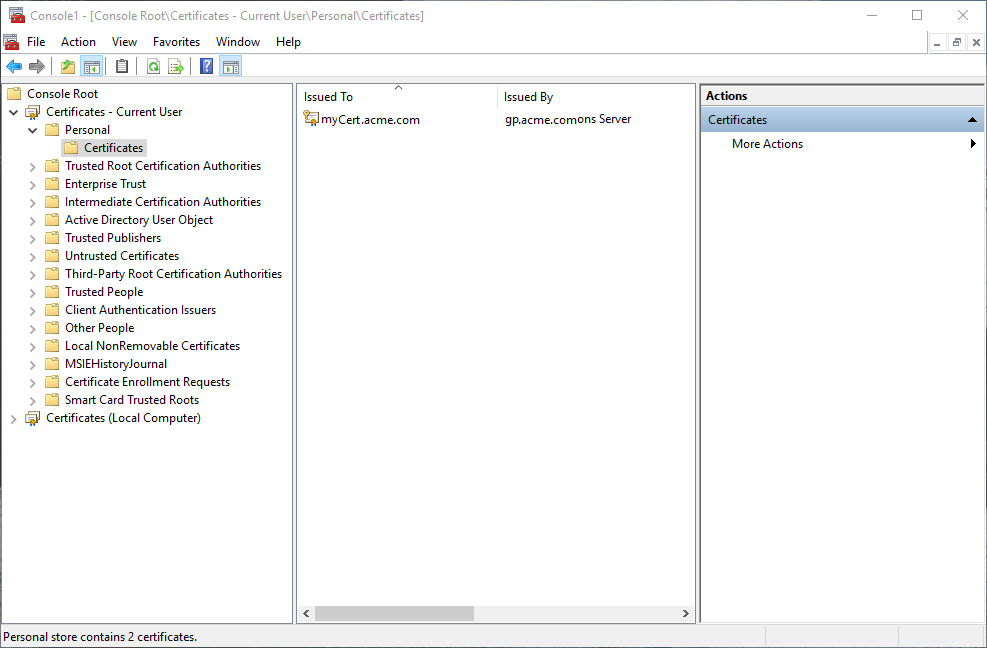Viewport: 987px width, 648px height.
Task: Select the Untrusted Certificates folder
Action: [121, 256]
